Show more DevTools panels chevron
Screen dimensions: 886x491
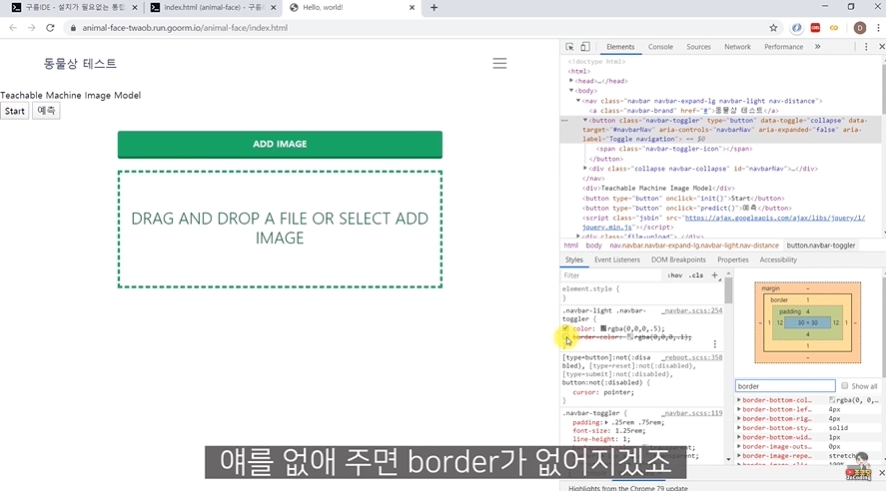click(x=818, y=47)
